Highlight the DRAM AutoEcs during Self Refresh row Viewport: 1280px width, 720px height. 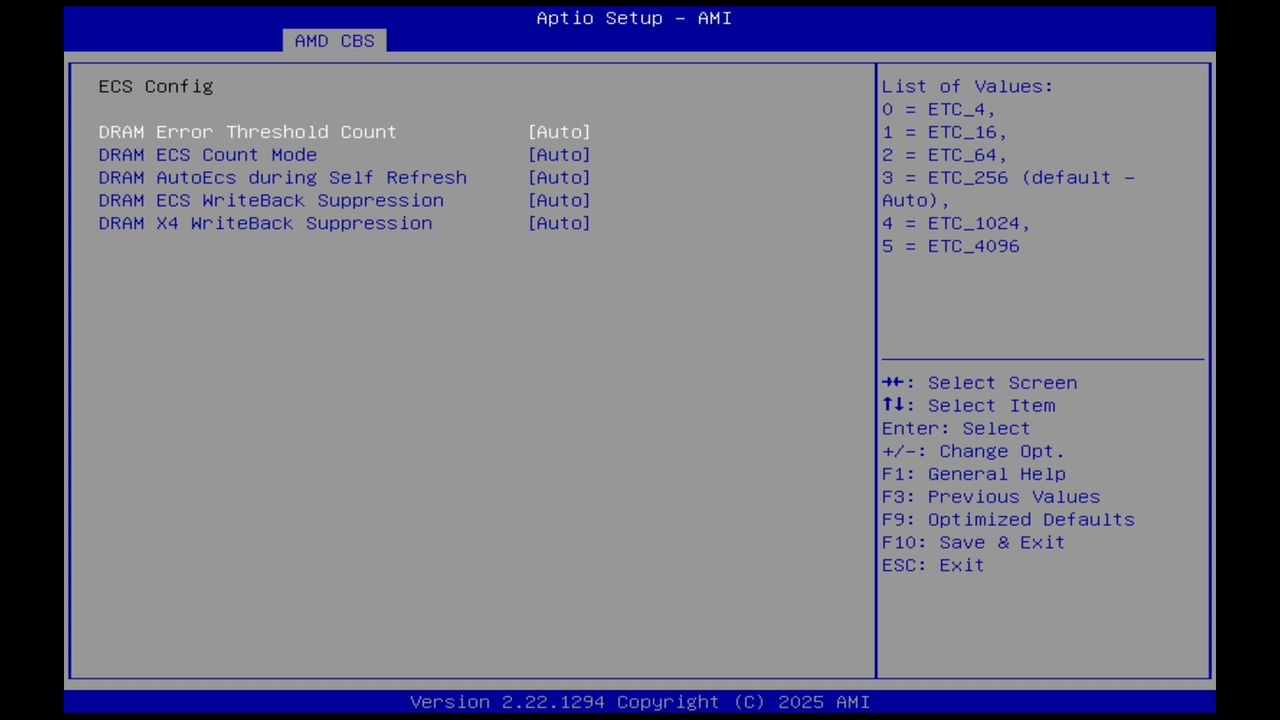tap(282, 177)
